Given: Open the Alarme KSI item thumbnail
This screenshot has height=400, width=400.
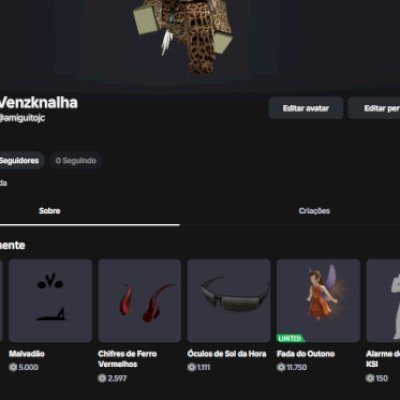Looking at the screenshot, I should pyautogui.click(x=383, y=300).
